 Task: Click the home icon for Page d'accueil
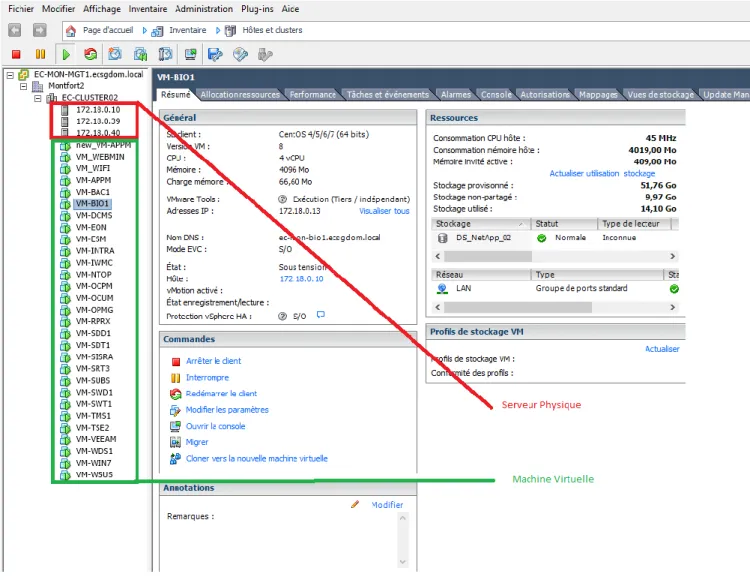click(x=71, y=31)
